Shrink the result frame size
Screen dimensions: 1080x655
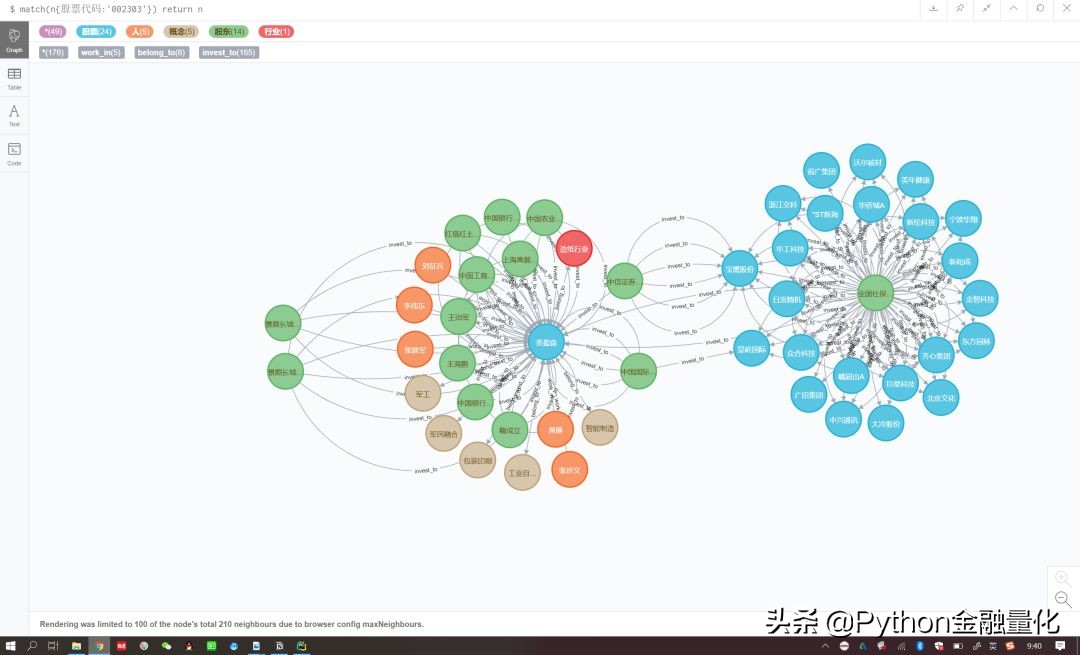coord(986,8)
